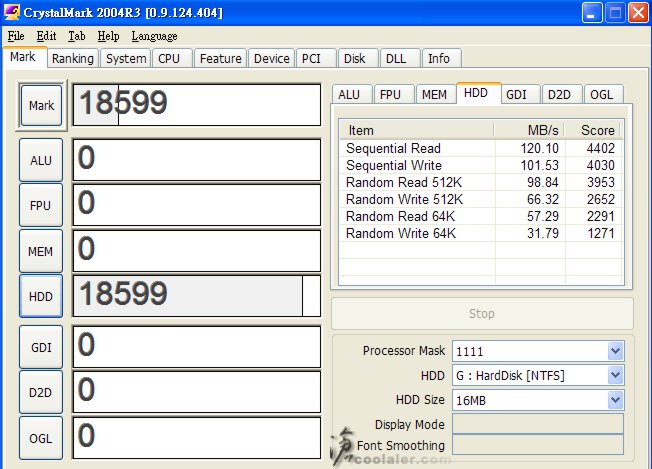Select the Random Read 512K row
Screen dimensions: 652x469
point(480,182)
